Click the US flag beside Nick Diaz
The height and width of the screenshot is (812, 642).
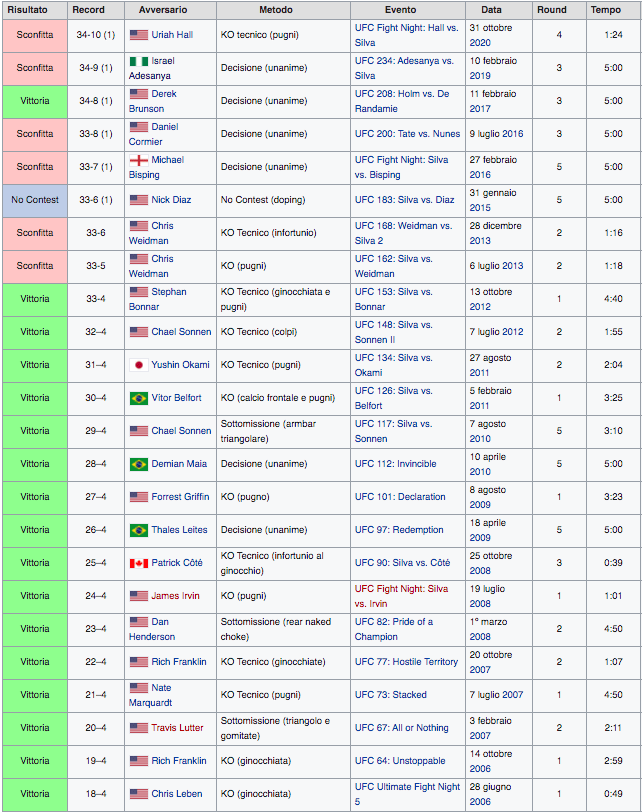pos(139,200)
